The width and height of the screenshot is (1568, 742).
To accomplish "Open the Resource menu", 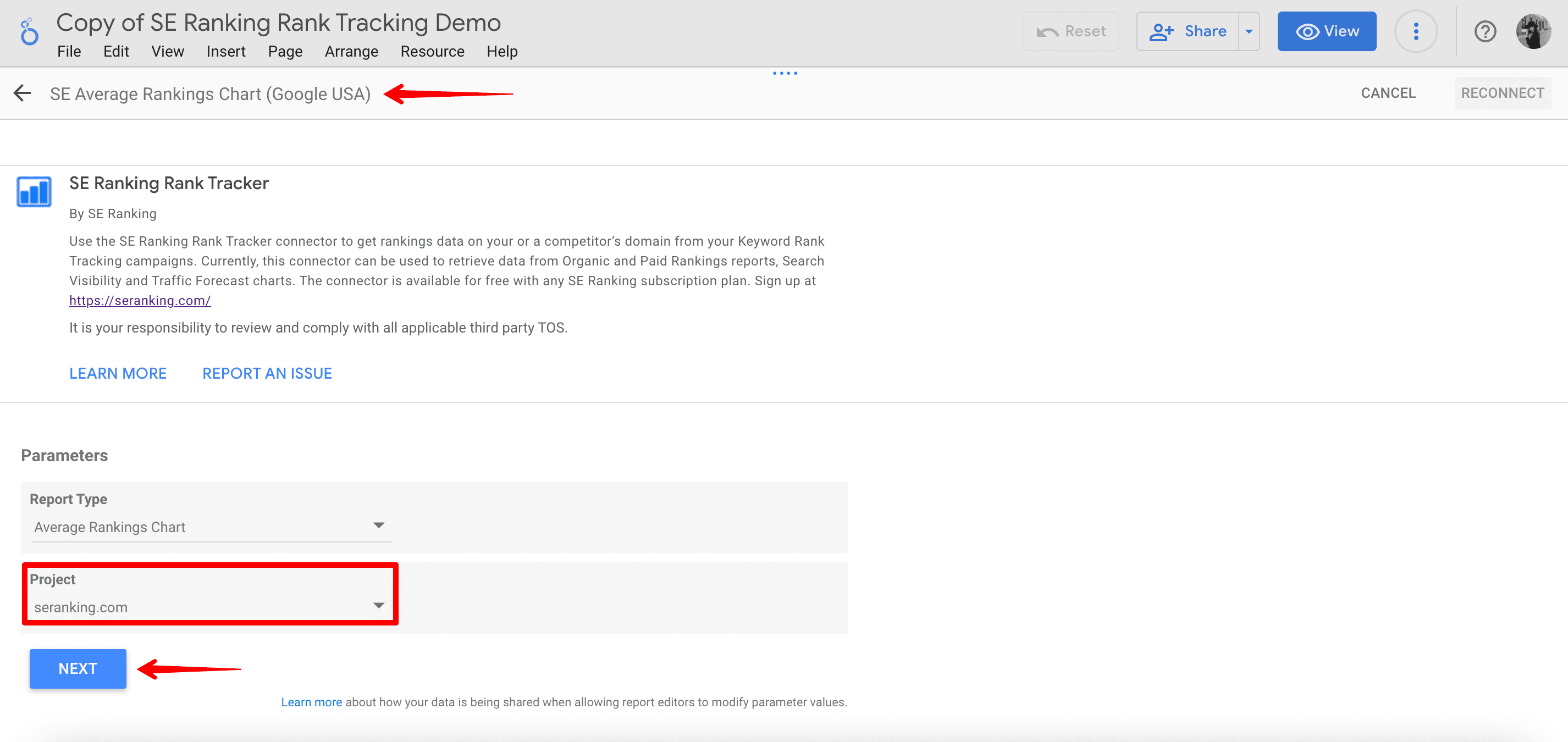I will (432, 52).
